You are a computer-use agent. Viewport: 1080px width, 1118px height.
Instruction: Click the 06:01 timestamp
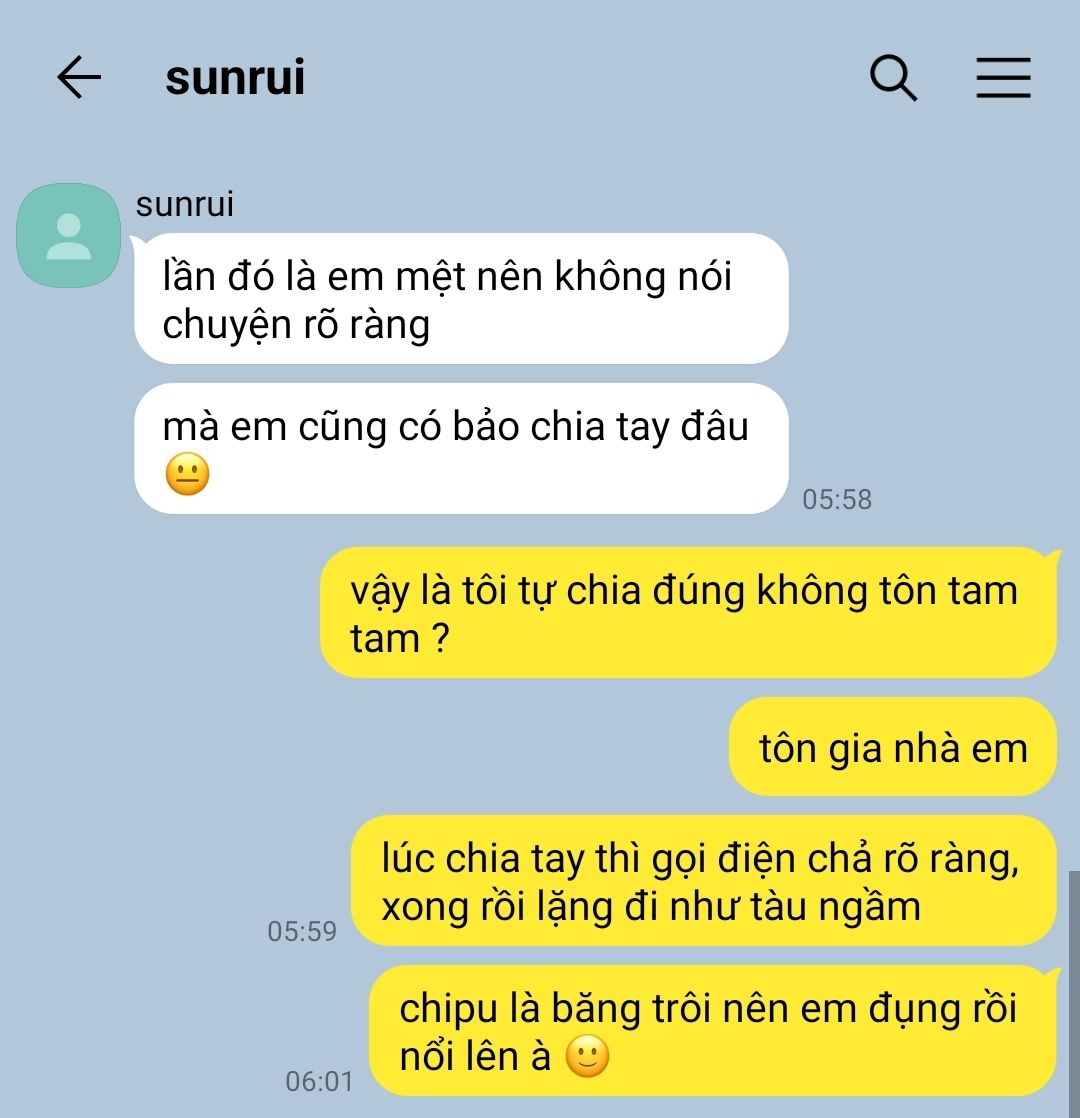[x=319, y=1082]
